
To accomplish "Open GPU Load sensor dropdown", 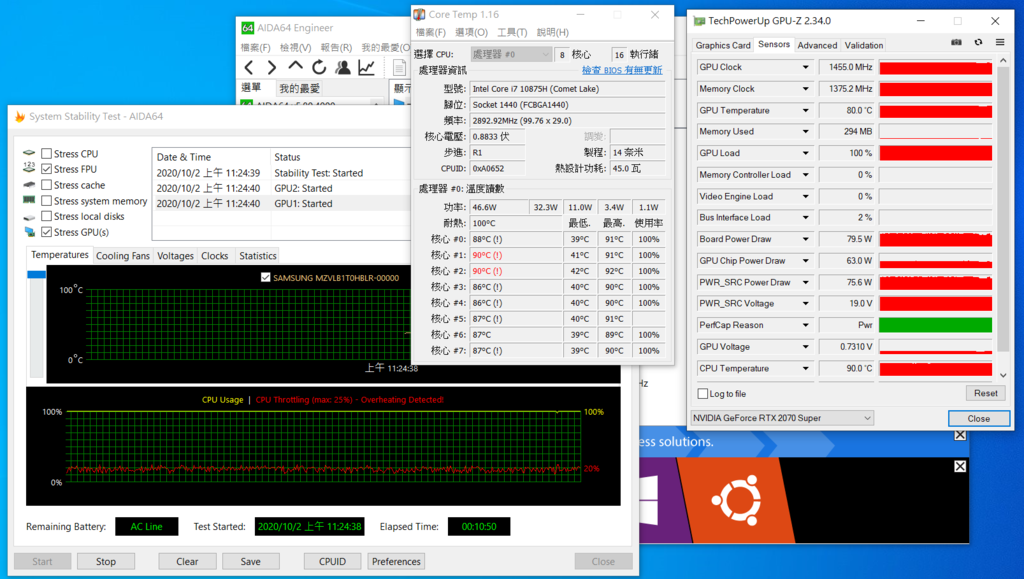I will coord(805,153).
